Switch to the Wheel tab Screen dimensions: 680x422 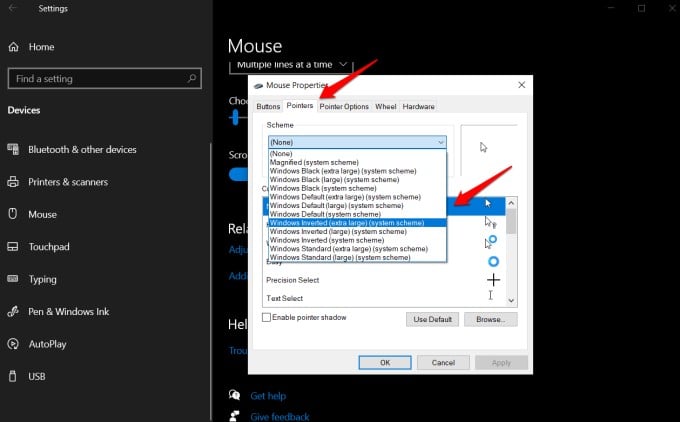pos(386,107)
